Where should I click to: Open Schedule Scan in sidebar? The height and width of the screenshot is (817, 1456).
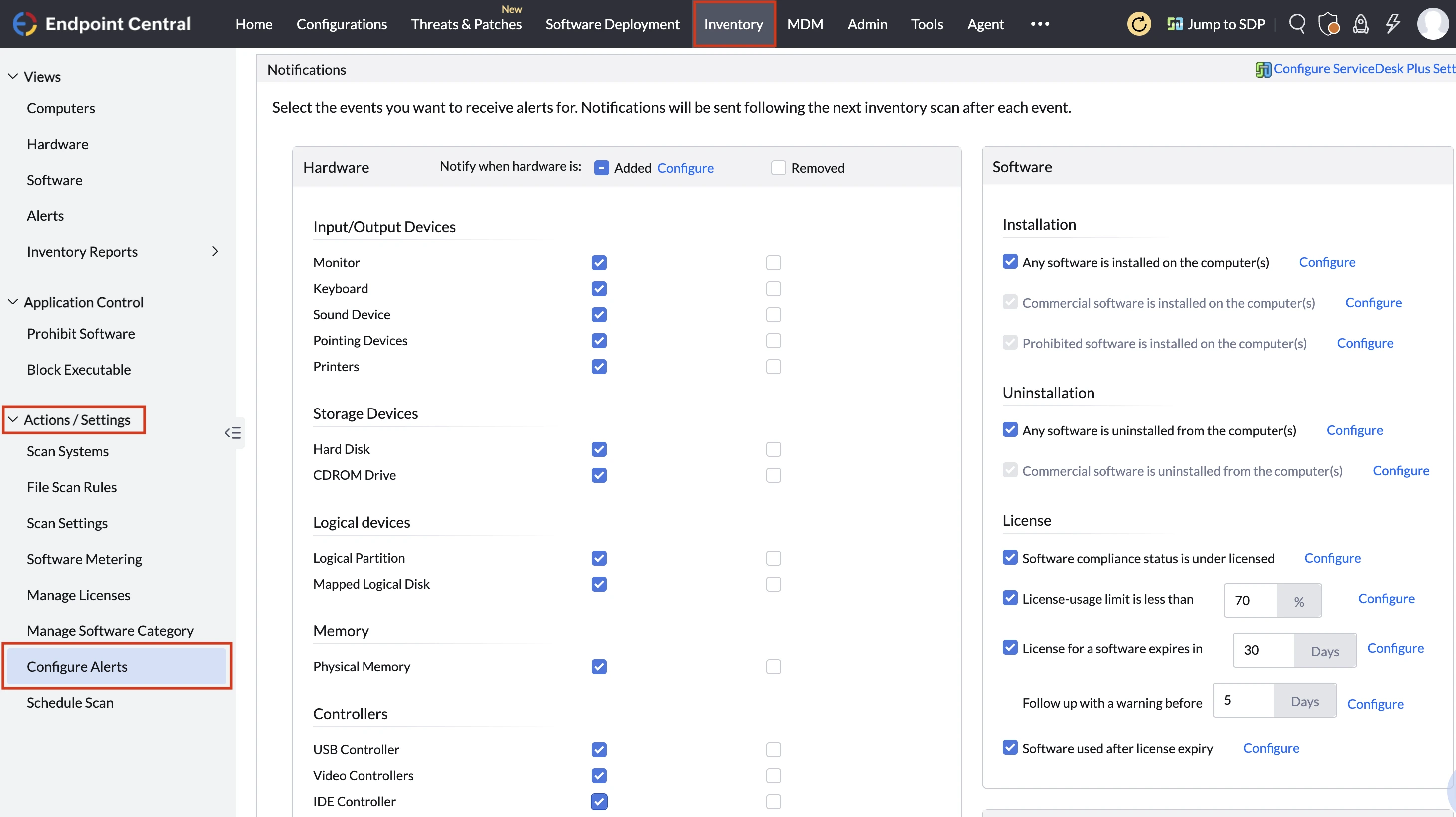(70, 703)
